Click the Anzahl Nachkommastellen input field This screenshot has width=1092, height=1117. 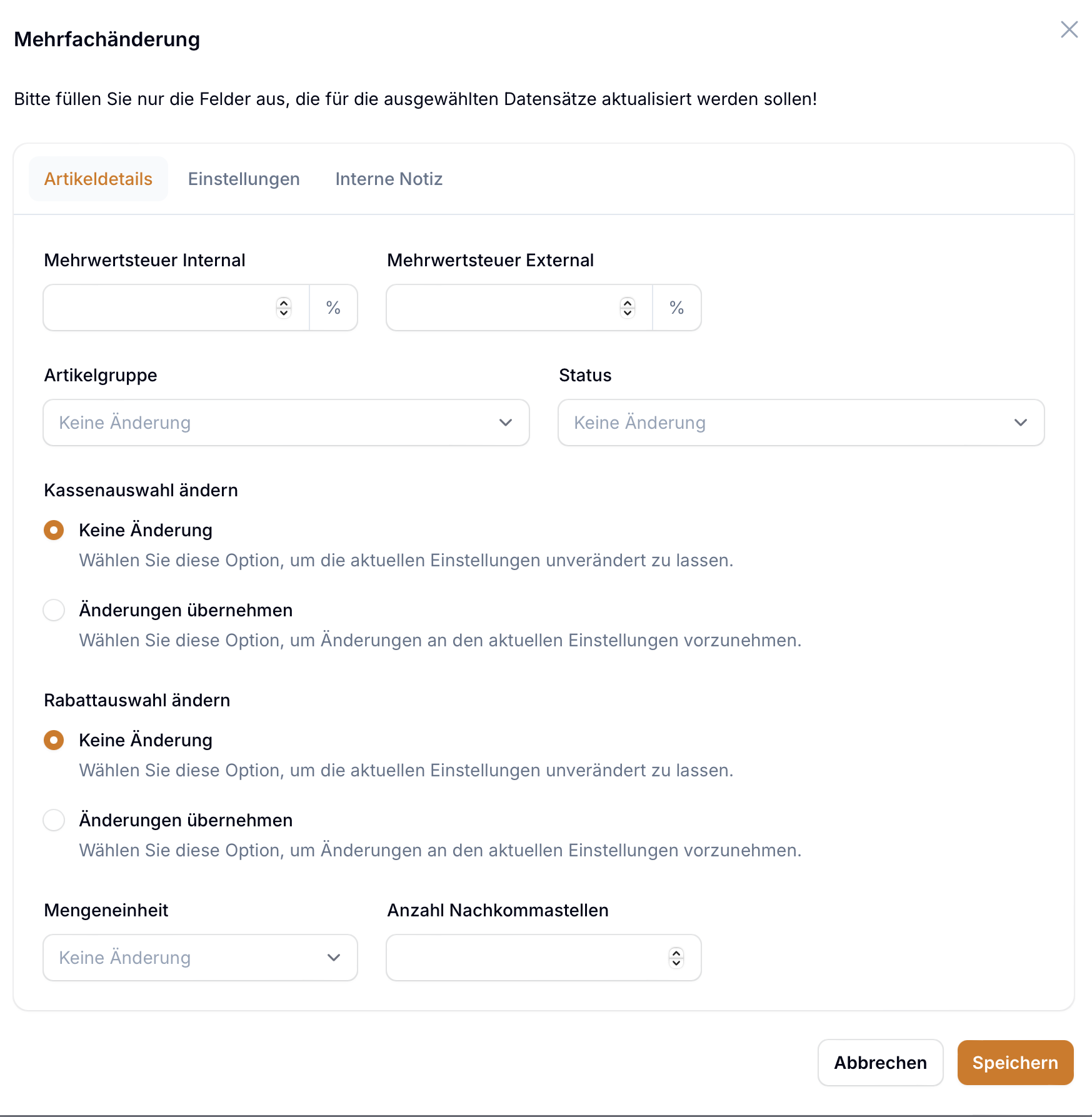pyautogui.click(x=531, y=958)
